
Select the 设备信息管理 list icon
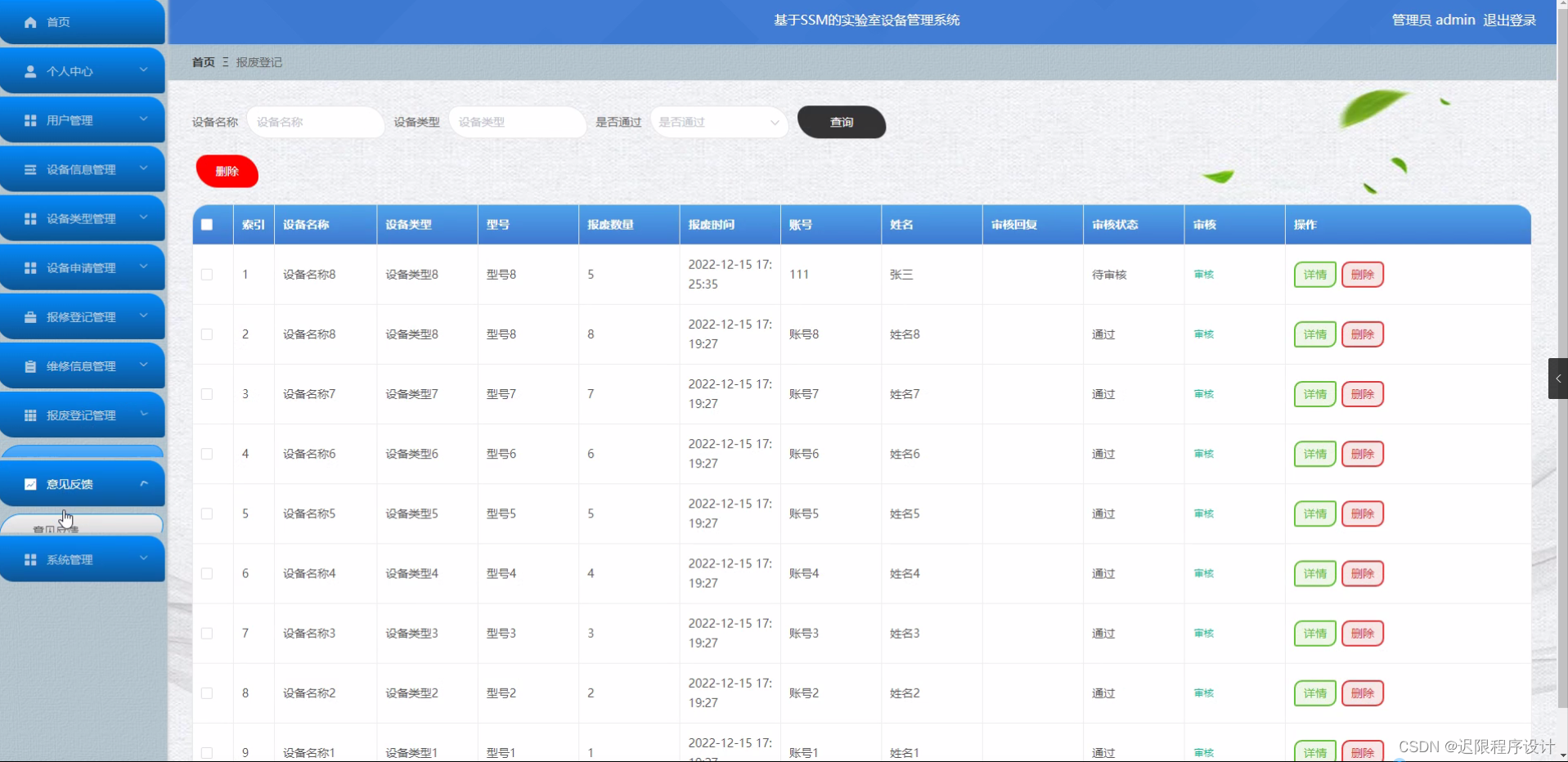click(x=29, y=169)
